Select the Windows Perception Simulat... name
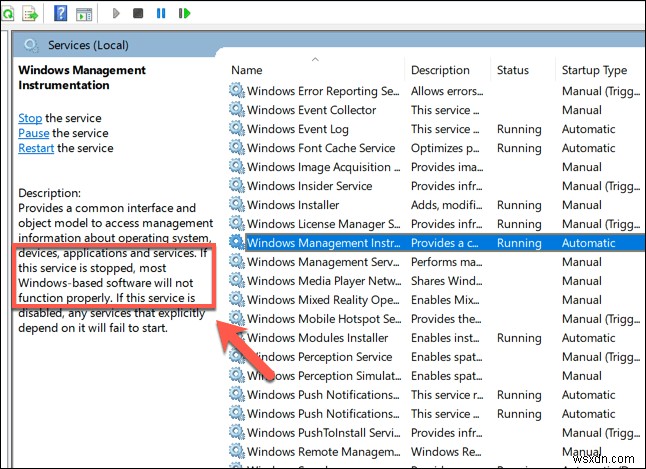Viewport: 646px width, 469px height. [x=324, y=375]
